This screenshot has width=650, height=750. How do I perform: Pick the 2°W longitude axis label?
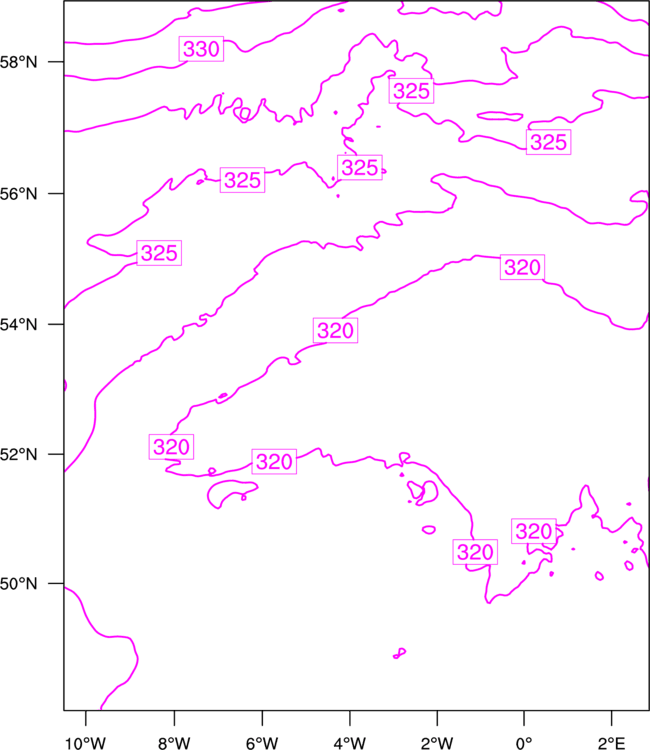click(x=437, y=743)
